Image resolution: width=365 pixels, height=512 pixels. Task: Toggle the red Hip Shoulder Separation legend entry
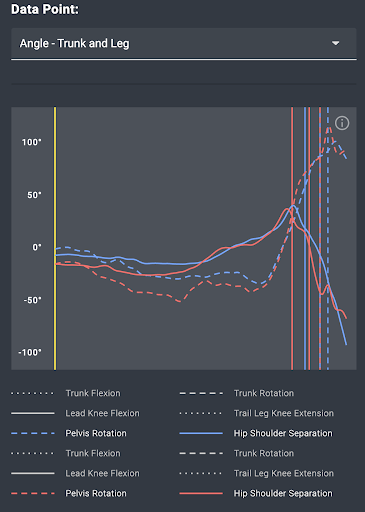point(256,493)
